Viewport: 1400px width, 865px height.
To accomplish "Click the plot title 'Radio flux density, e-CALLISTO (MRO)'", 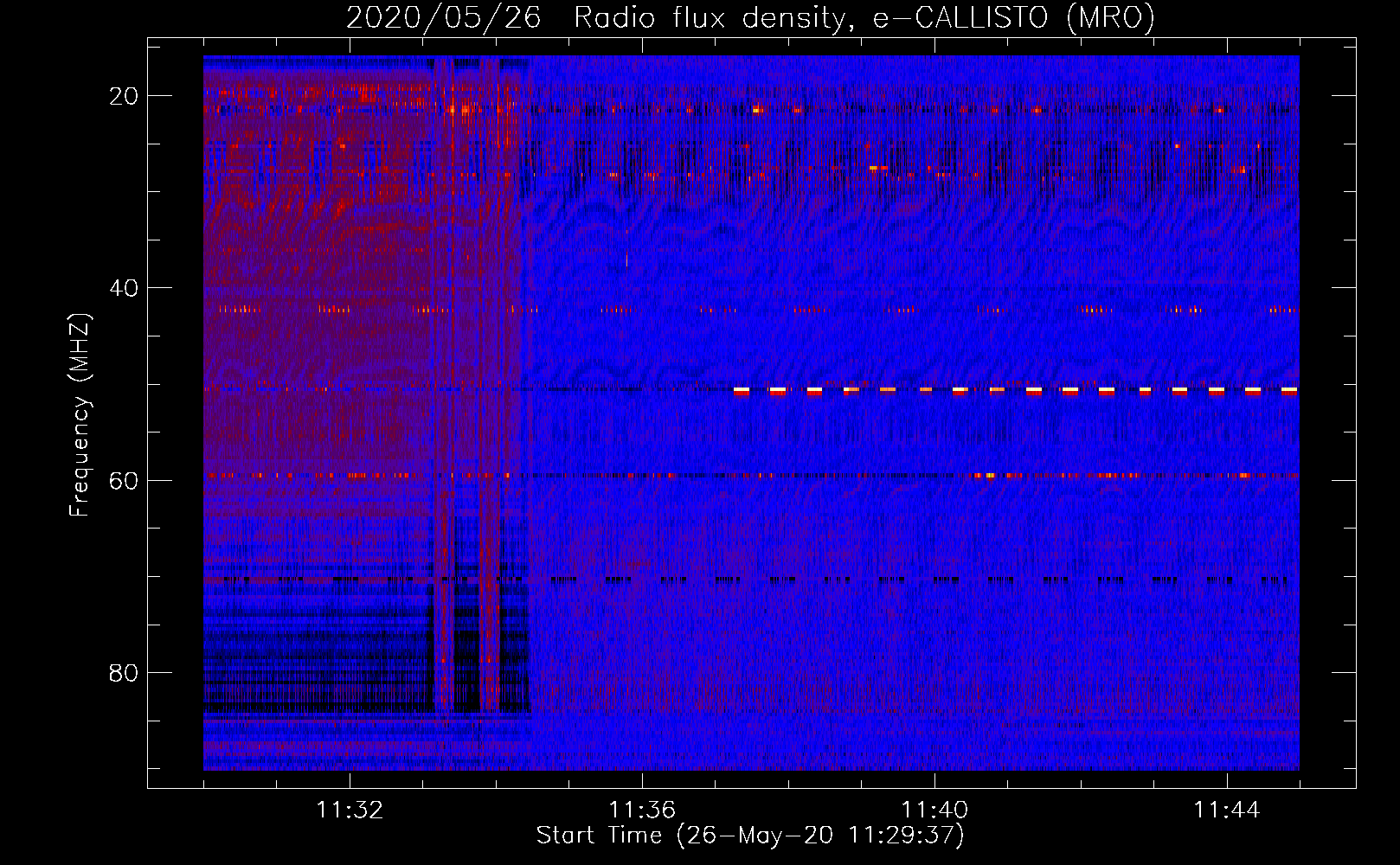I will [864, 18].
